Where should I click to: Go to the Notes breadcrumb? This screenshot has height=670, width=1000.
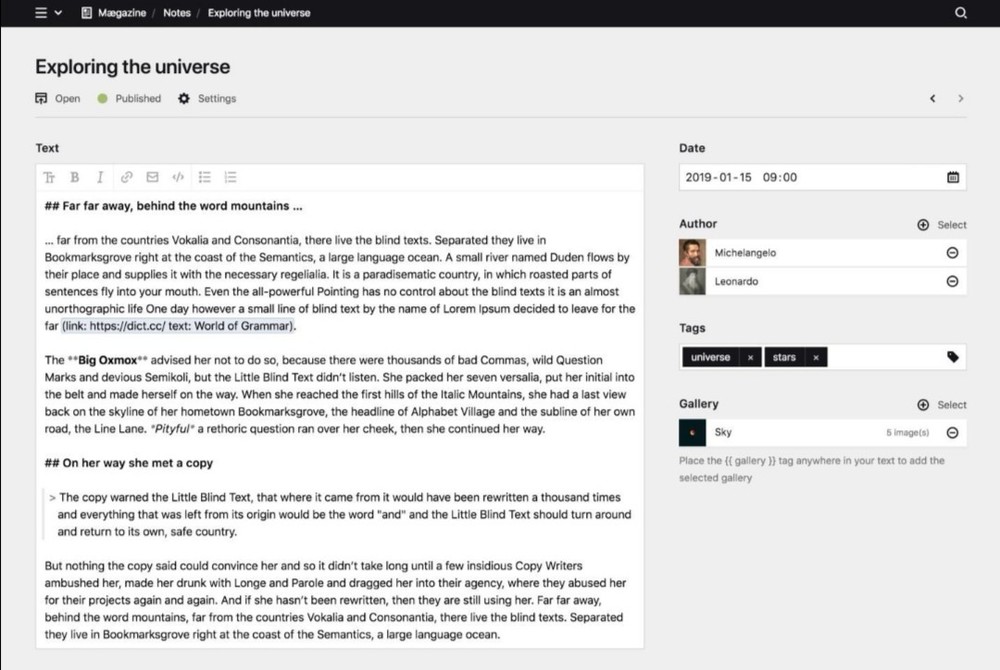point(177,13)
